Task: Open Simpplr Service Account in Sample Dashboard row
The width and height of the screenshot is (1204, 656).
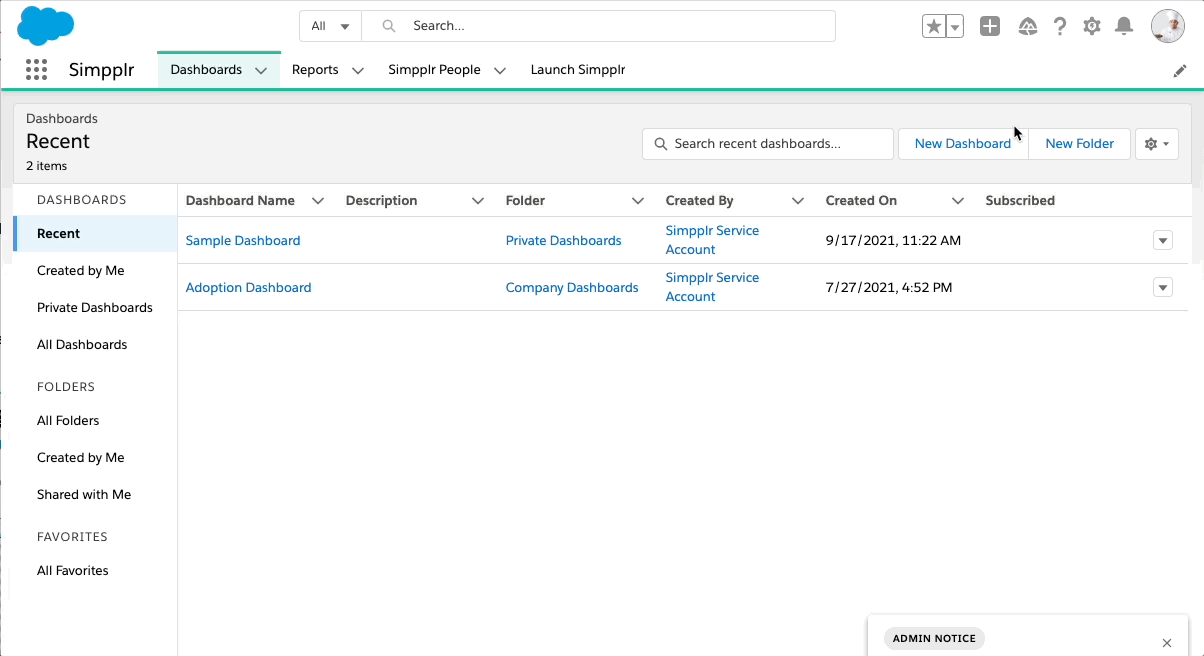Action: click(712, 240)
